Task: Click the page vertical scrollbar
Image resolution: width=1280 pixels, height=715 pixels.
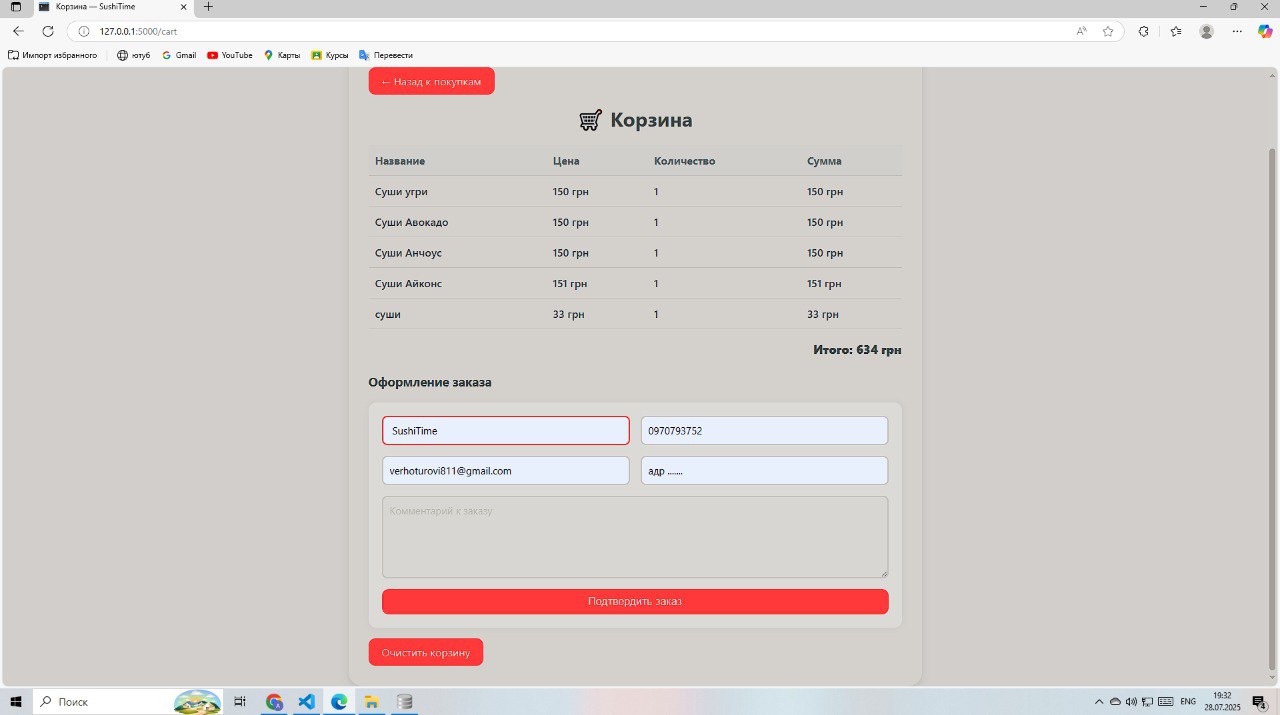Action: tap(1272, 410)
